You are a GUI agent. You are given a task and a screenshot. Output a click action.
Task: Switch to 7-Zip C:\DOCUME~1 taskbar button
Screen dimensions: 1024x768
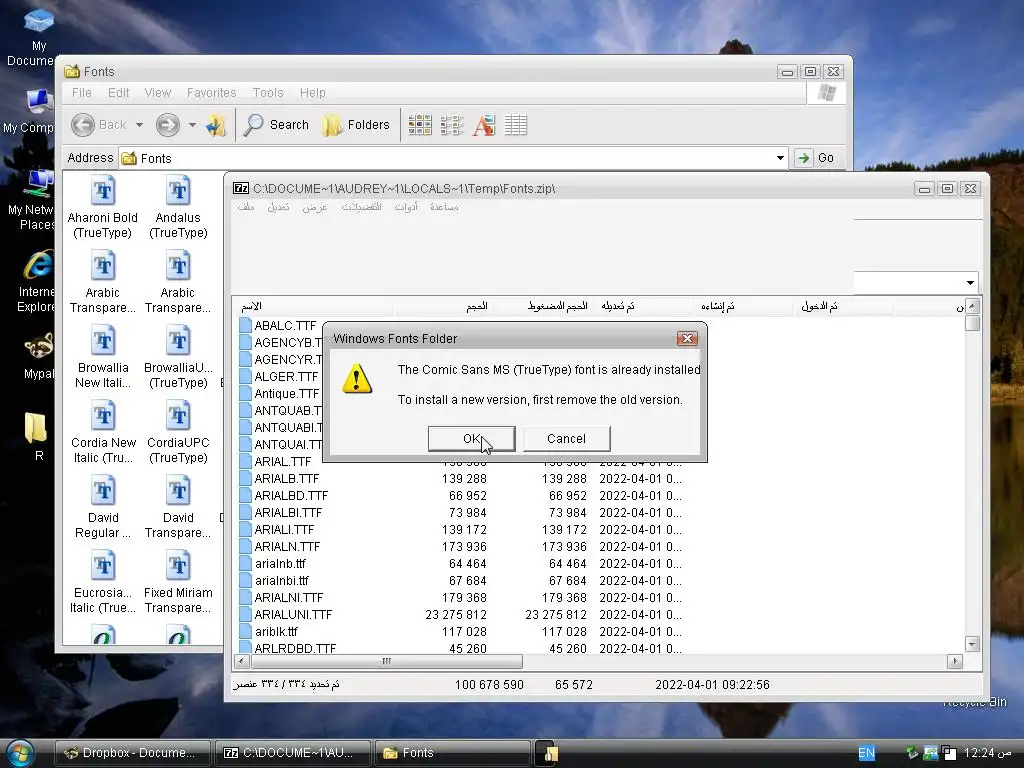pyautogui.click(x=293, y=753)
